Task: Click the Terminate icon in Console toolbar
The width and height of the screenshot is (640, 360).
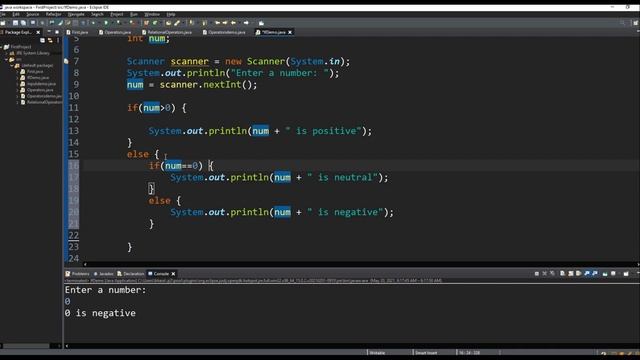Action: [x=537, y=273]
